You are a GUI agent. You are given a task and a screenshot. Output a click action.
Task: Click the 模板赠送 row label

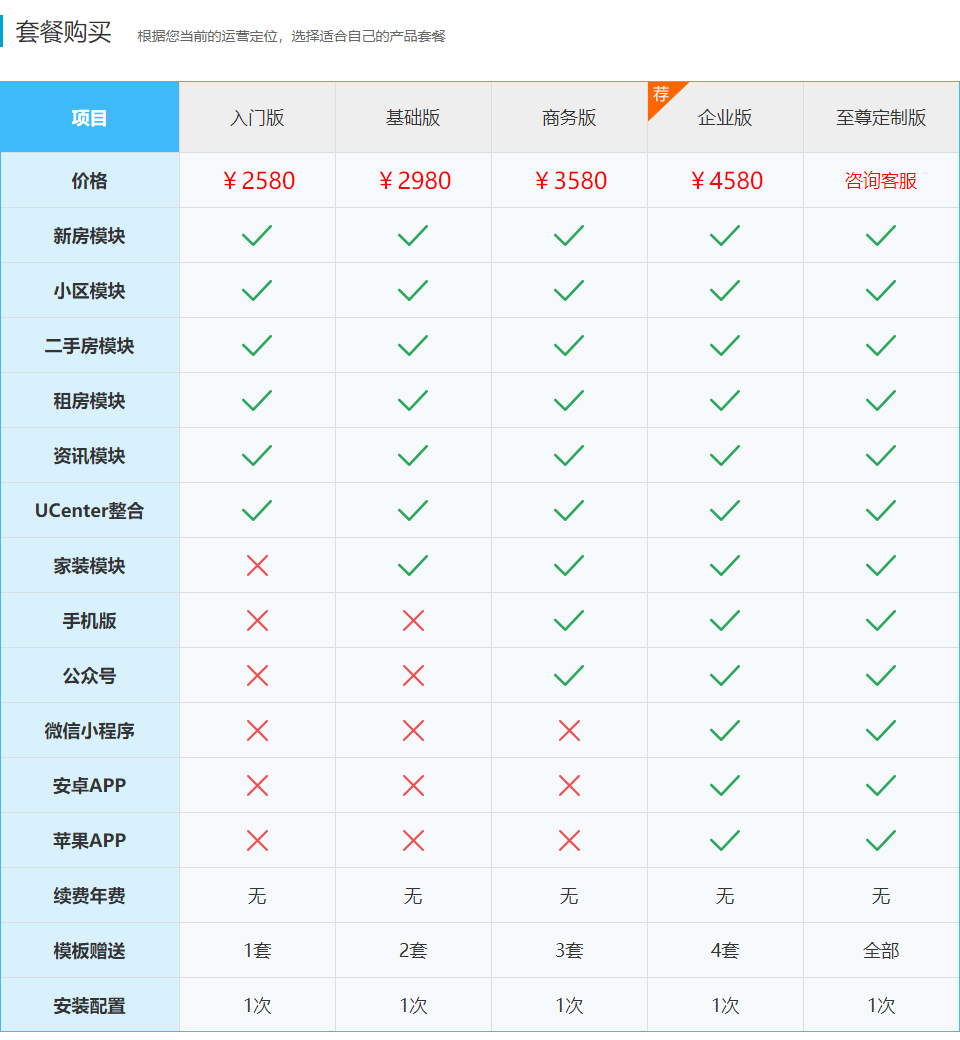[89, 951]
